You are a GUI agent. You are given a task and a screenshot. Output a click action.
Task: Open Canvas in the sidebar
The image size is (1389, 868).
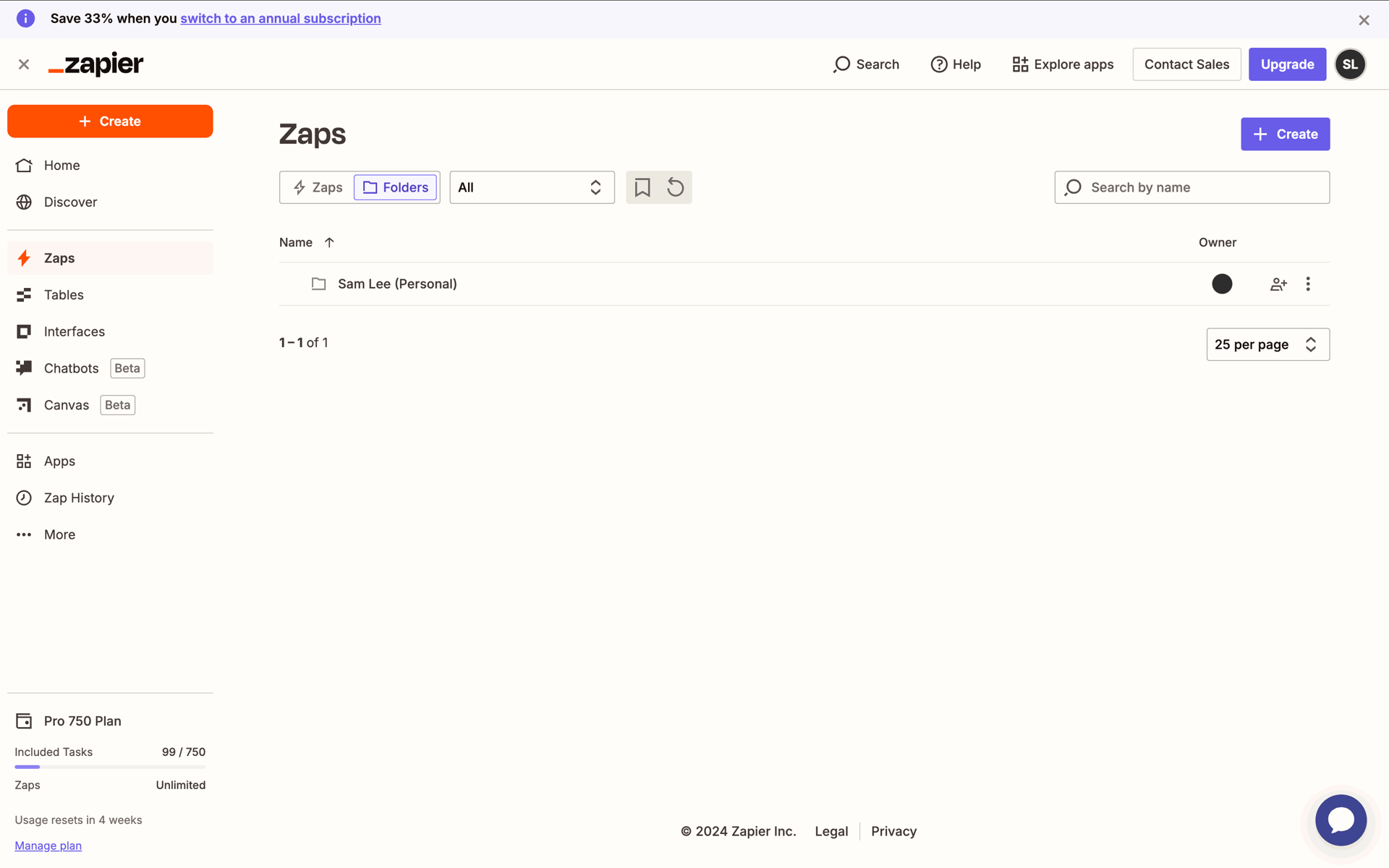point(110,405)
